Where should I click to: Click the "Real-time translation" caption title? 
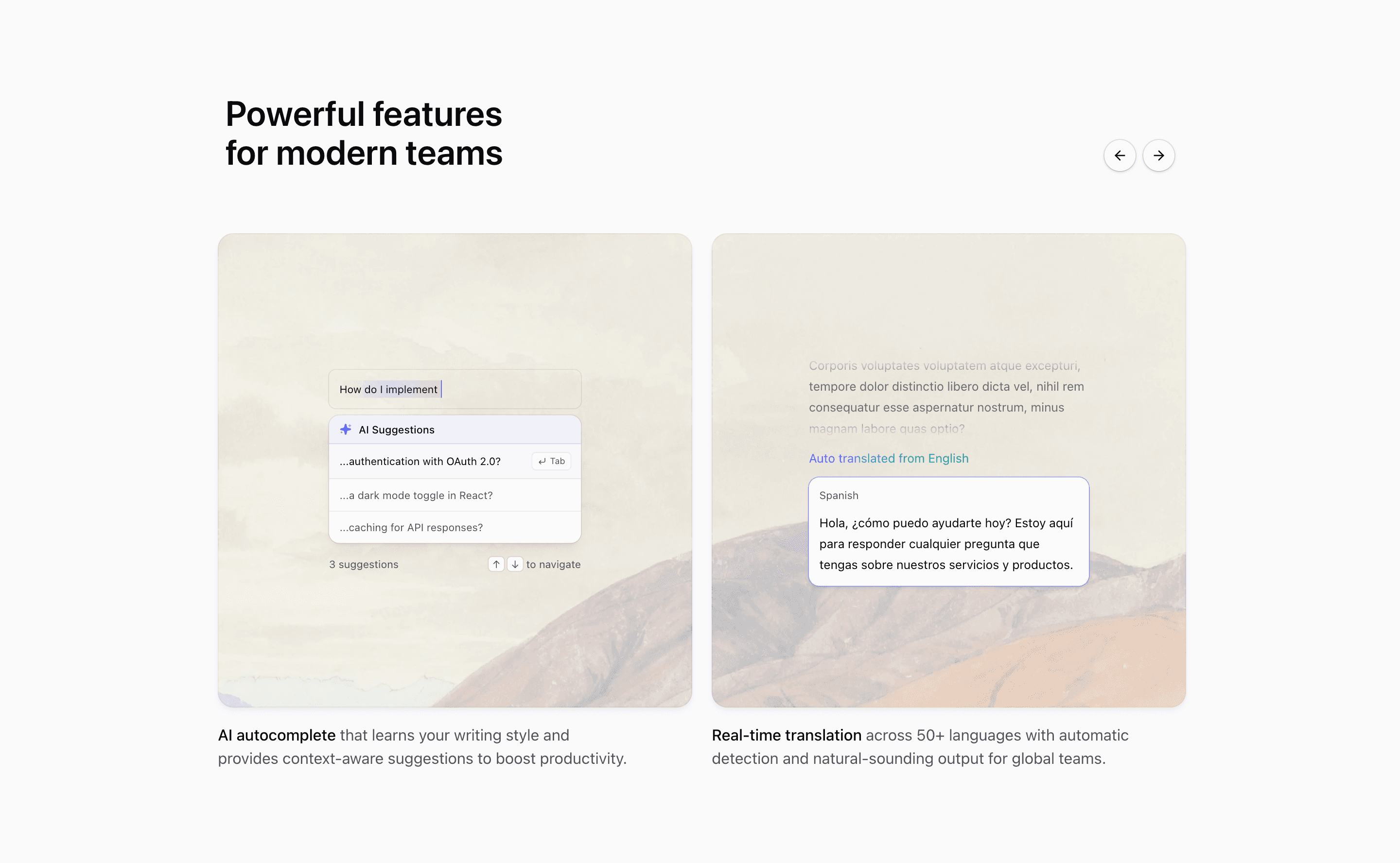point(786,735)
